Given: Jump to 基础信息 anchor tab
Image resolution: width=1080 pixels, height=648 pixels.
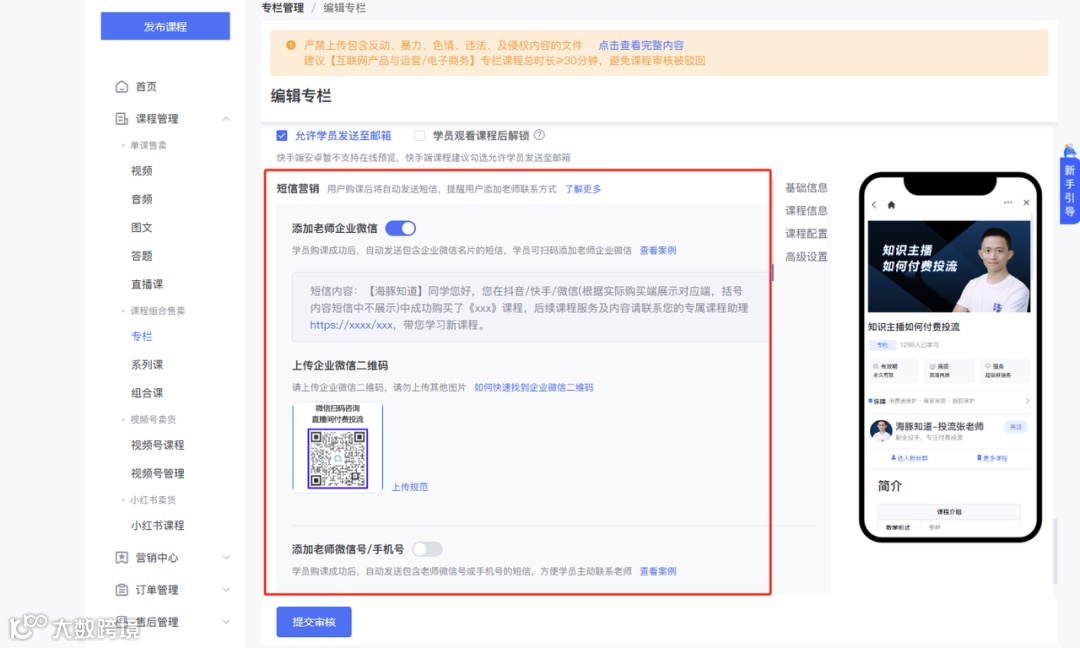Looking at the screenshot, I should click(x=807, y=187).
